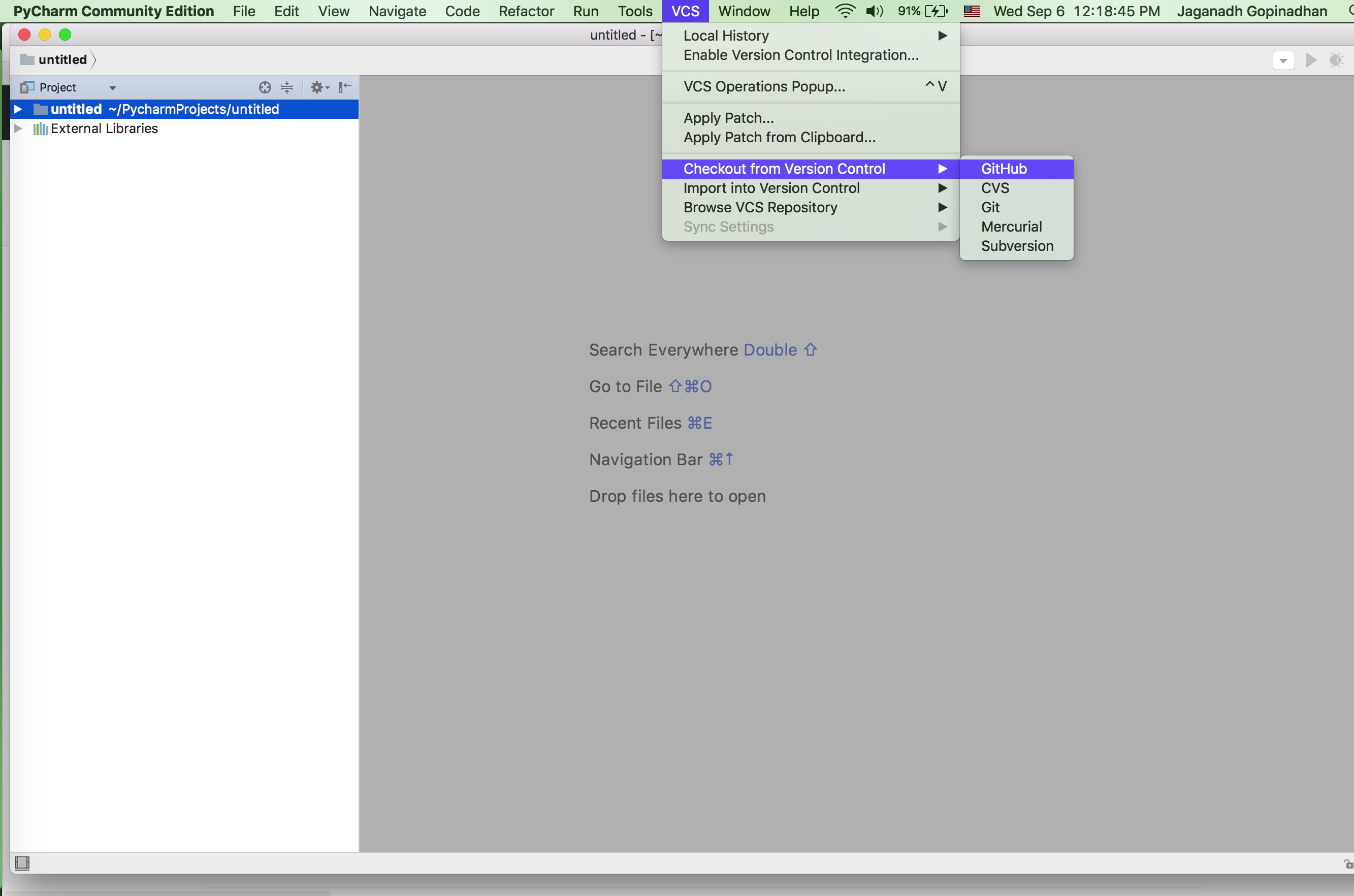Open Import into Version Control submenu
Viewport: 1354px width, 896px height.
(x=771, y=188)
